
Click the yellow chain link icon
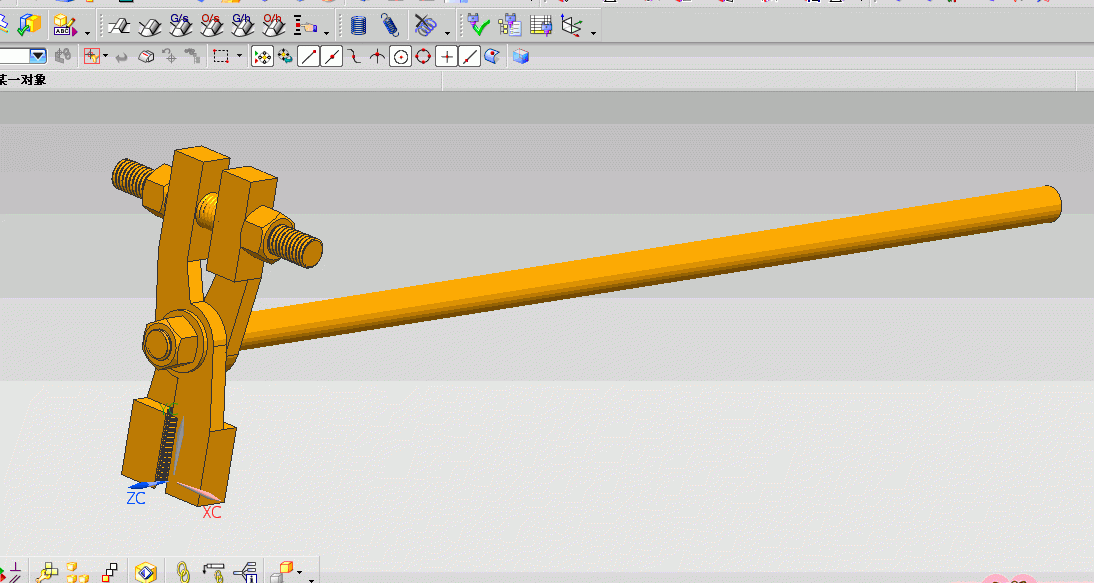[x=183, y=573]
